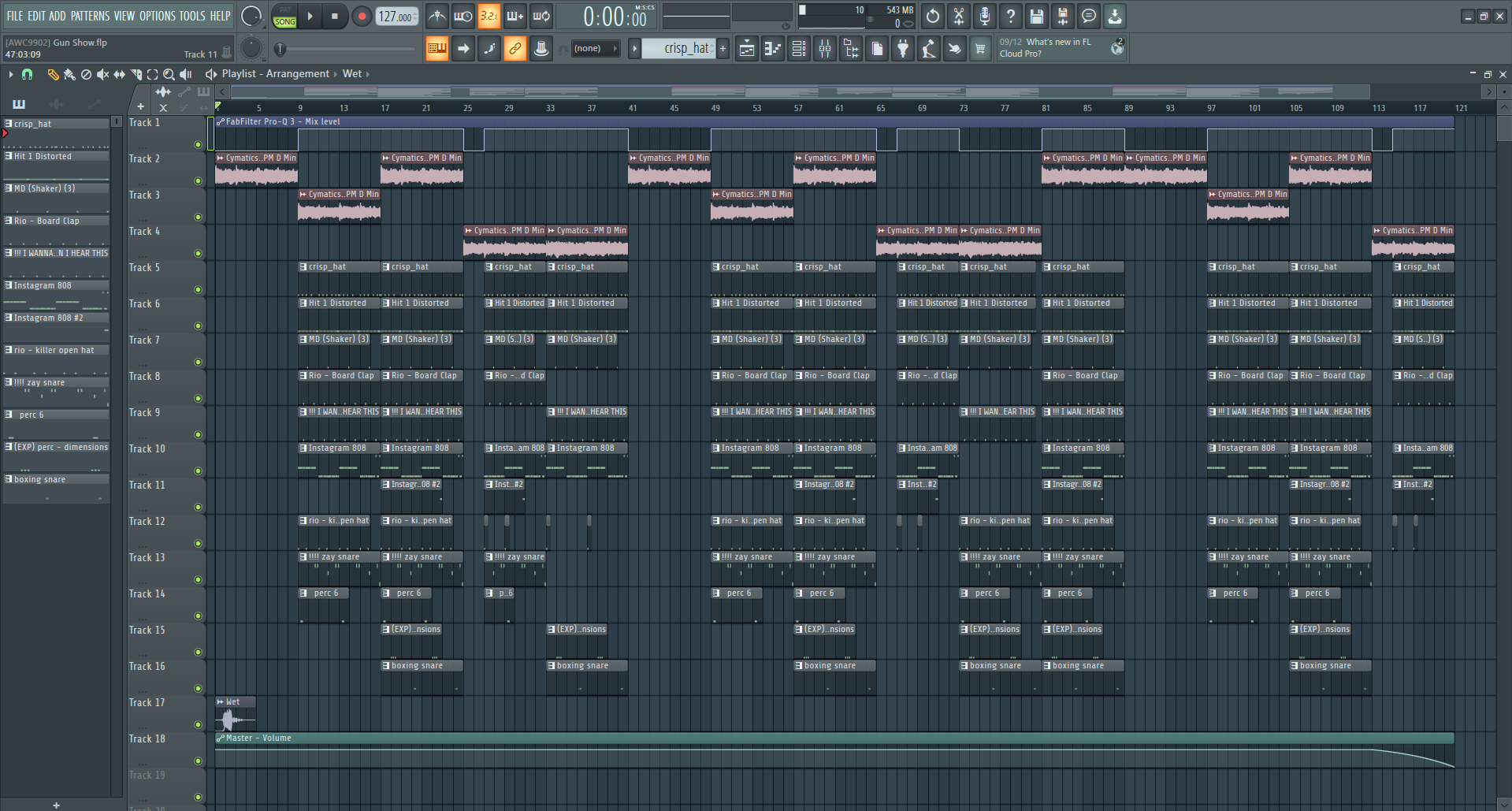1512x811 pixels.
Task: Open the tempo 127.000 field
Action: pos(396,17)
